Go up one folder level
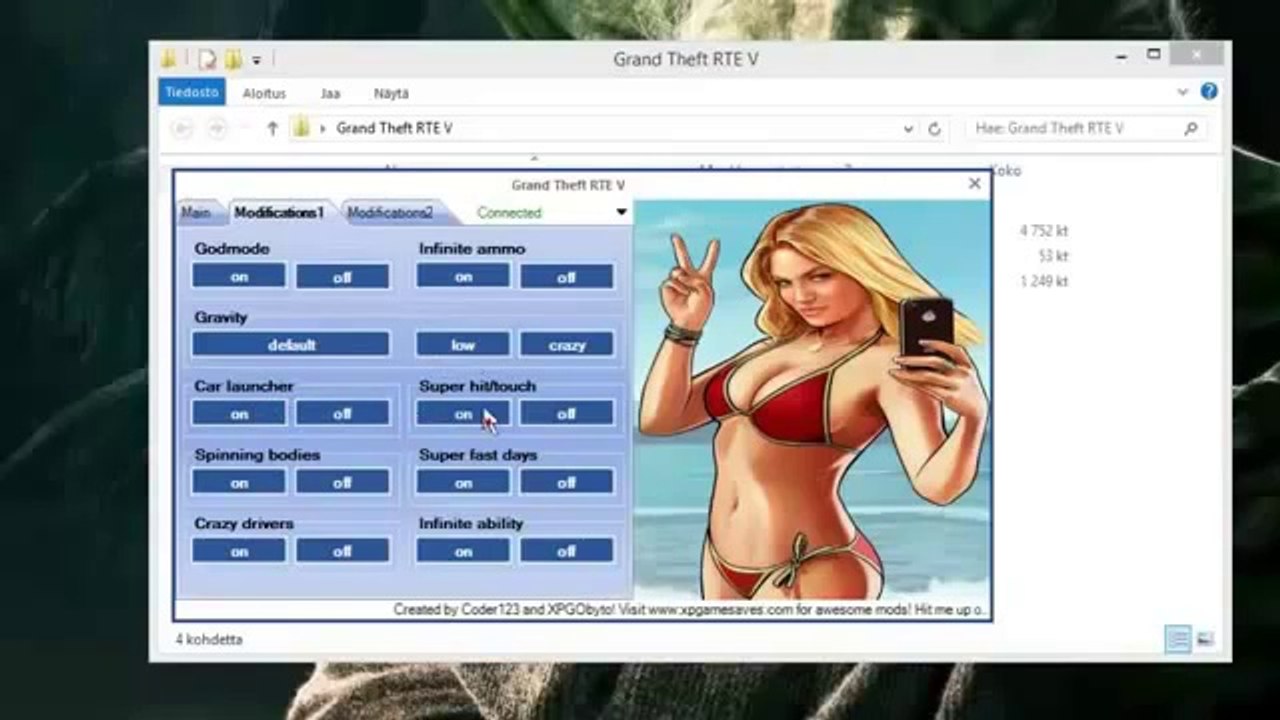This screenshot has height=720, width=1280. click(272, 128)
